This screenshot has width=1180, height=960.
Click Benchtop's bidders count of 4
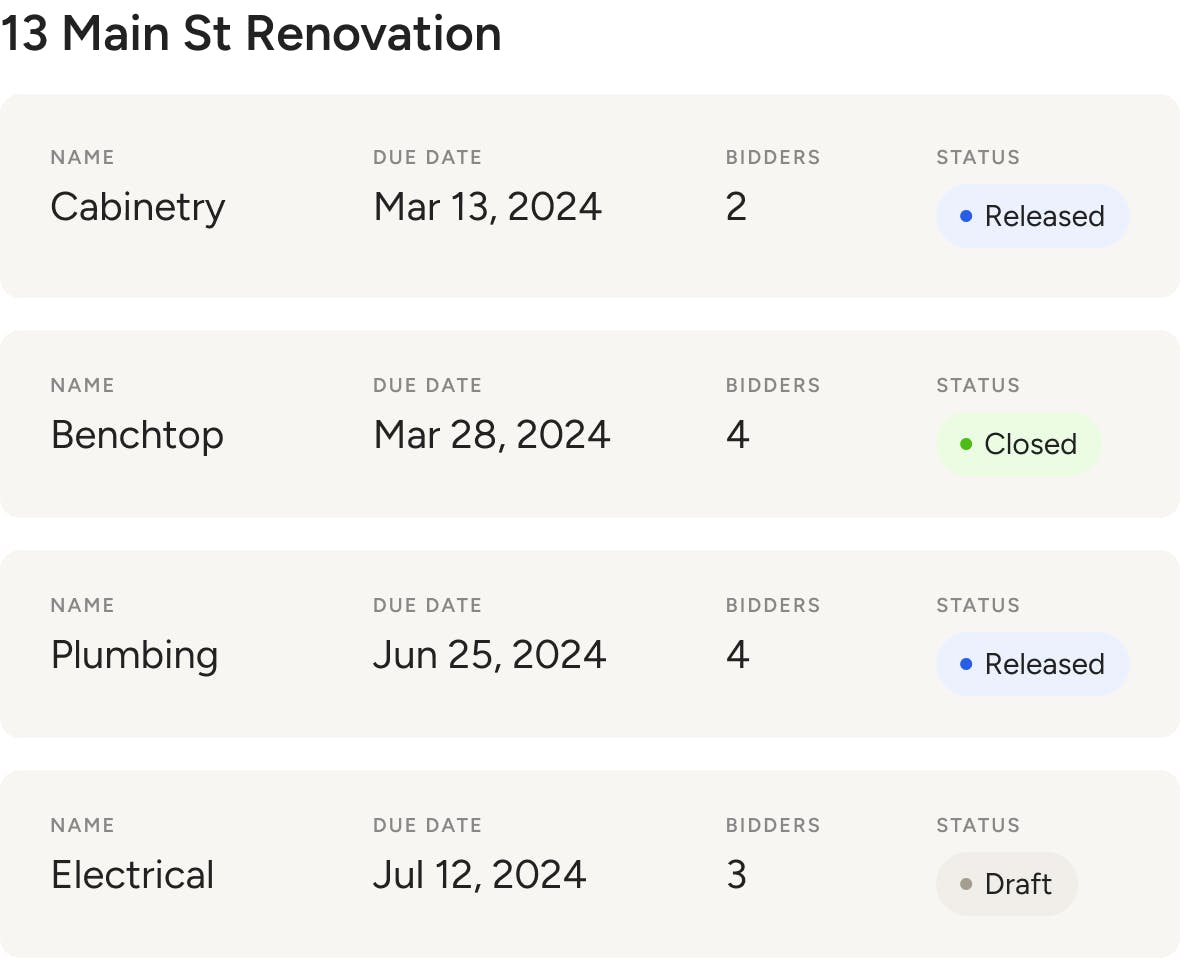click(737, 435)
